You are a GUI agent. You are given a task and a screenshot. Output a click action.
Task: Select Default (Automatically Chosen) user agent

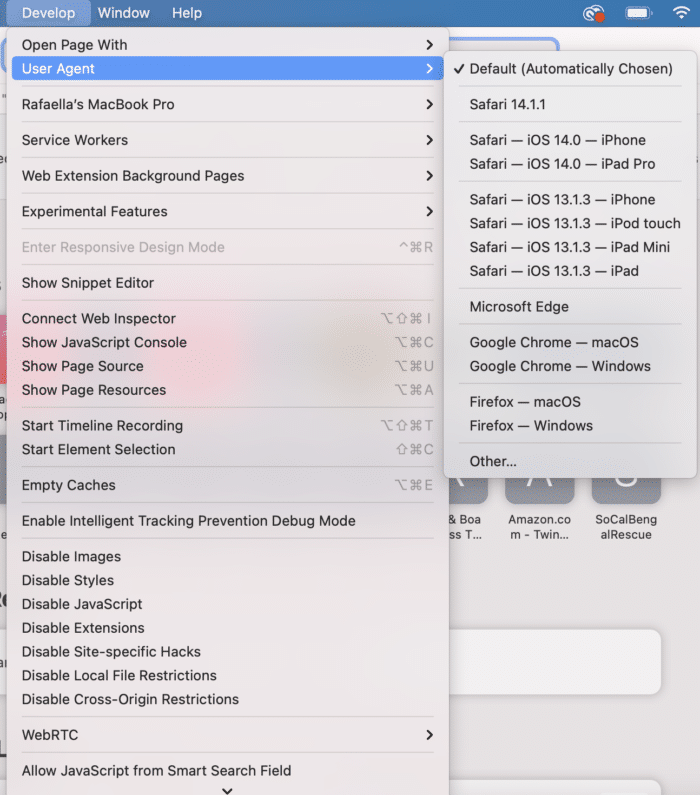click(x=570, y=68)
